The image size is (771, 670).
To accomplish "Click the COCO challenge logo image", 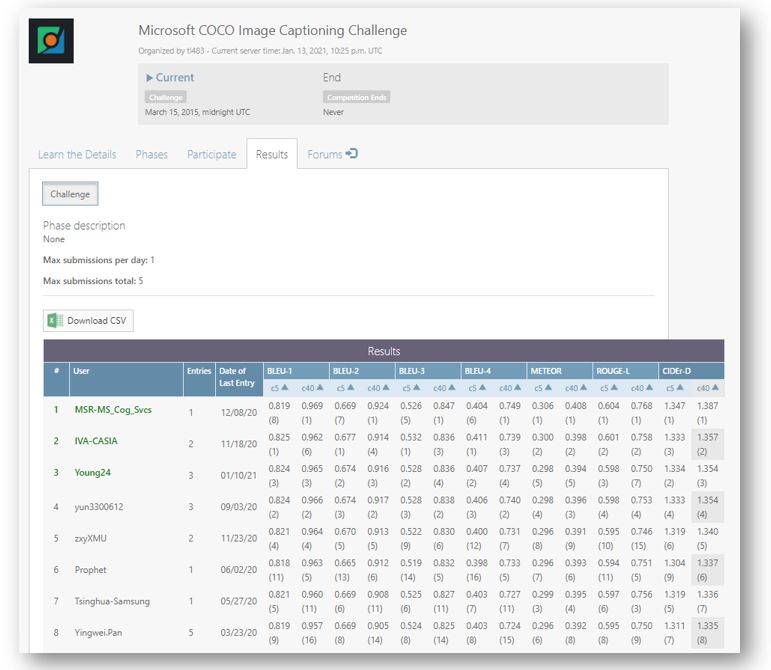I will (51, 41).
